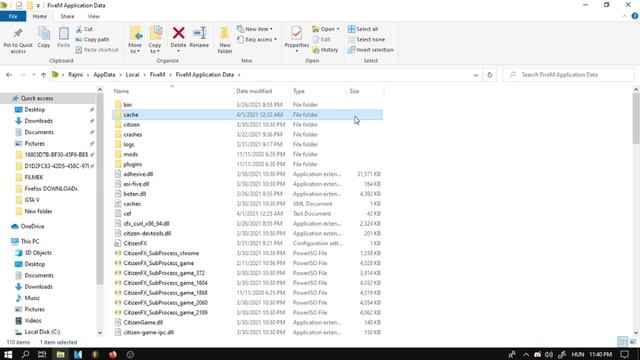Select adhesive.dll file
Screen dimensions: 640x360
247,174
